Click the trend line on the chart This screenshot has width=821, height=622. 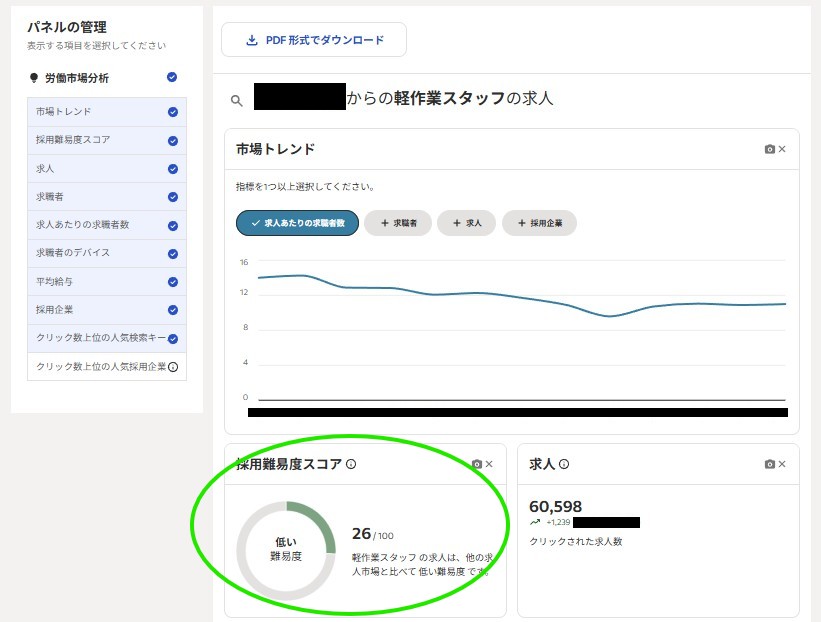click(x=522, y=297)
